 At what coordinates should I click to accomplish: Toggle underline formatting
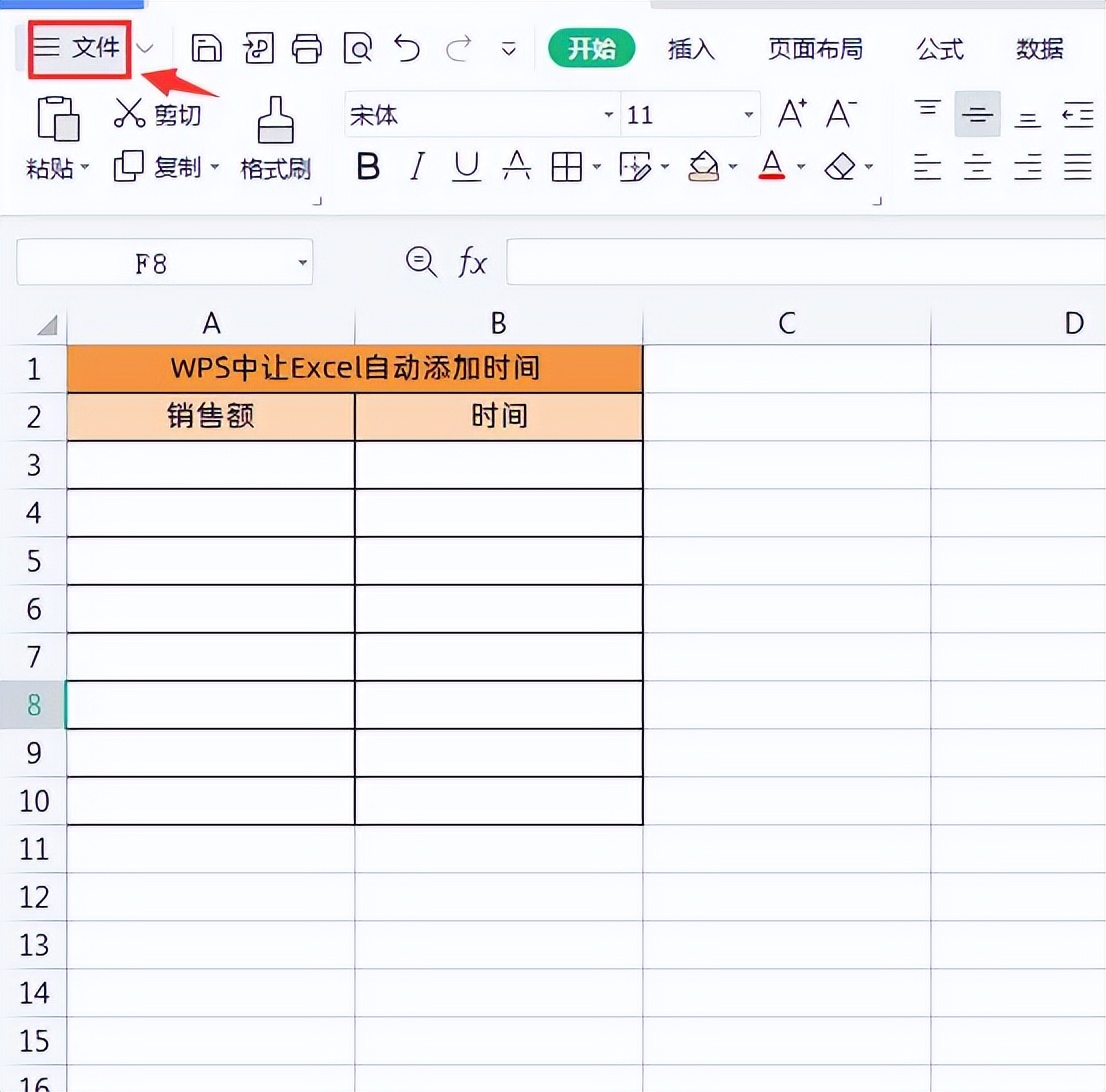[x=466, y=167]
